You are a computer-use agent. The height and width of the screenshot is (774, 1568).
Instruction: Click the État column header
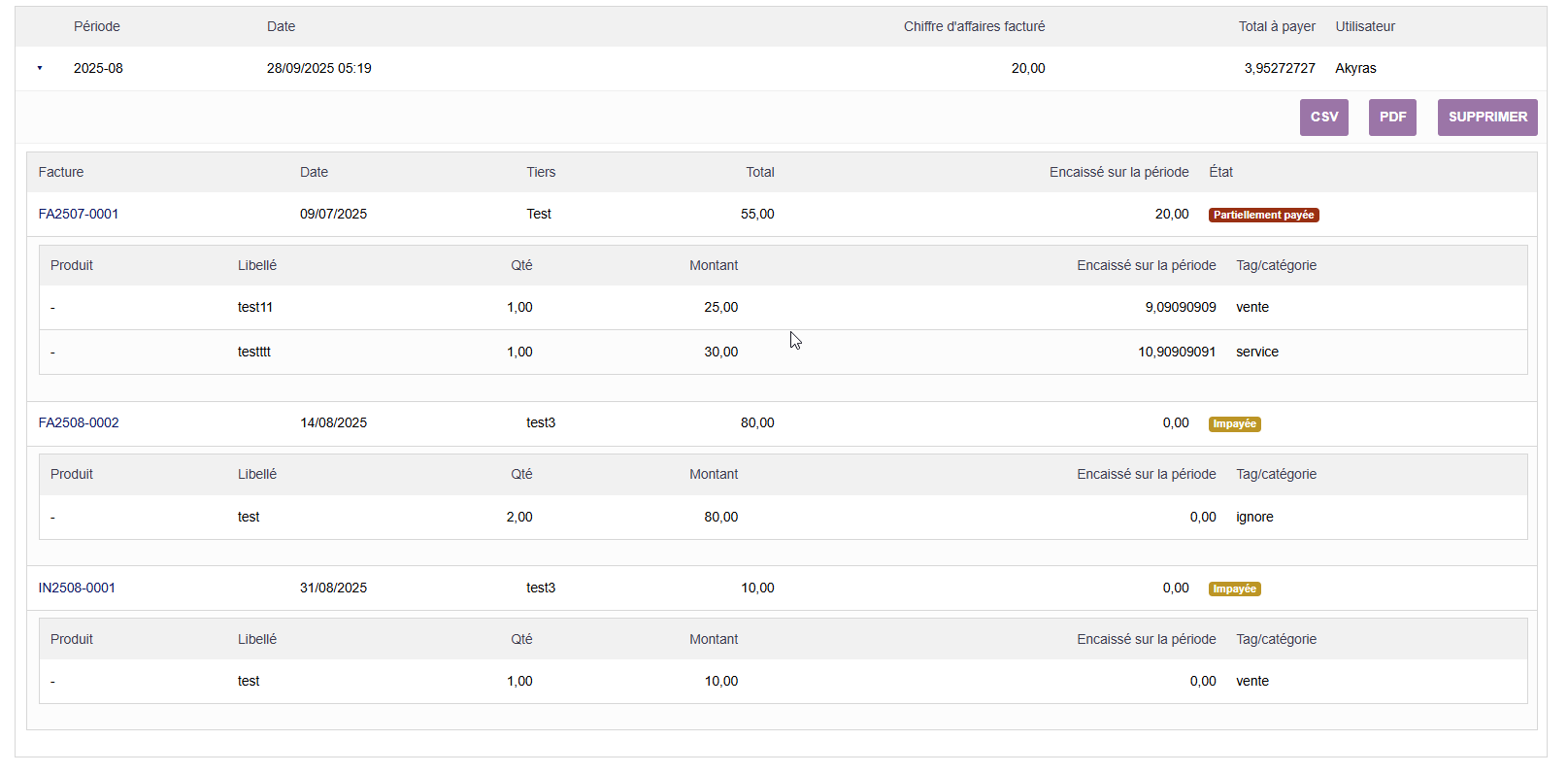tap(1220, 172)
